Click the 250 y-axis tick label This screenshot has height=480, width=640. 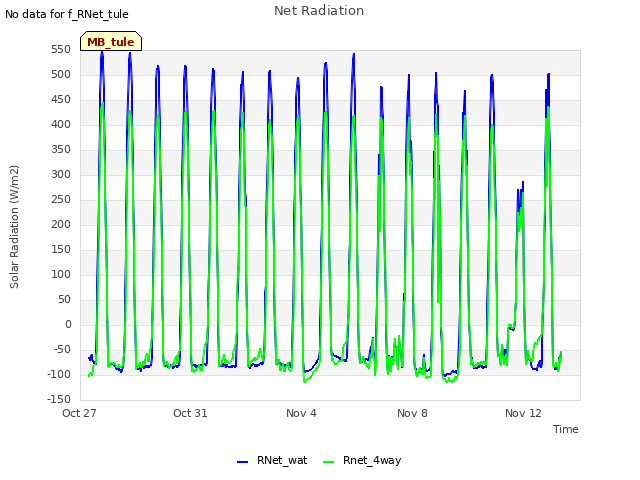(x=61, y=200)
